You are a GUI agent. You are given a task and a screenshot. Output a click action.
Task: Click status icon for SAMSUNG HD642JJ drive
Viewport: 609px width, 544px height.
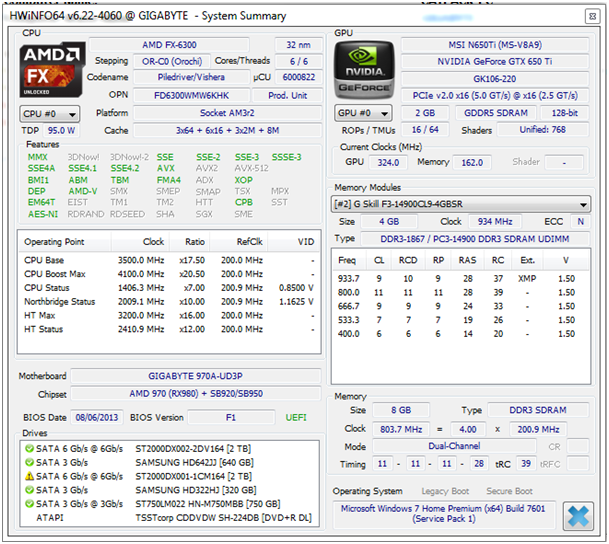[29, 462]
